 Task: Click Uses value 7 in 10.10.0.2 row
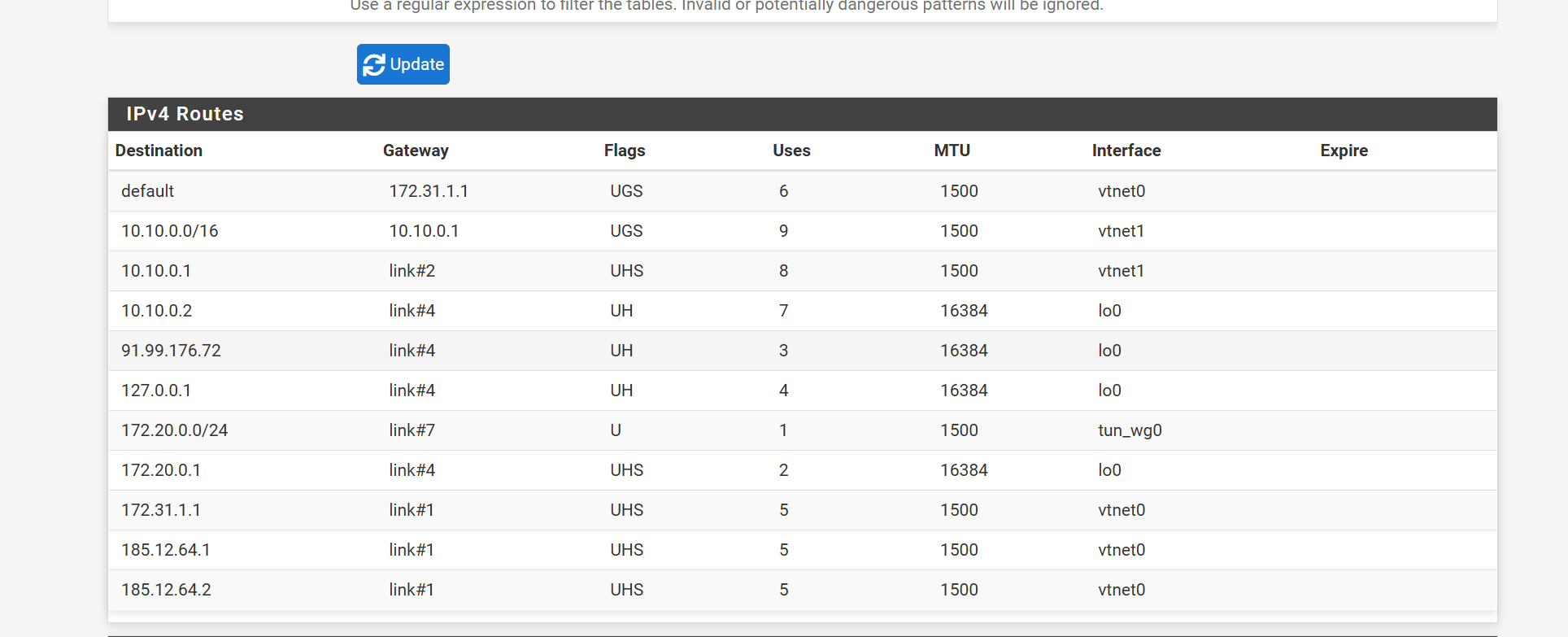[x=783, y=311]
